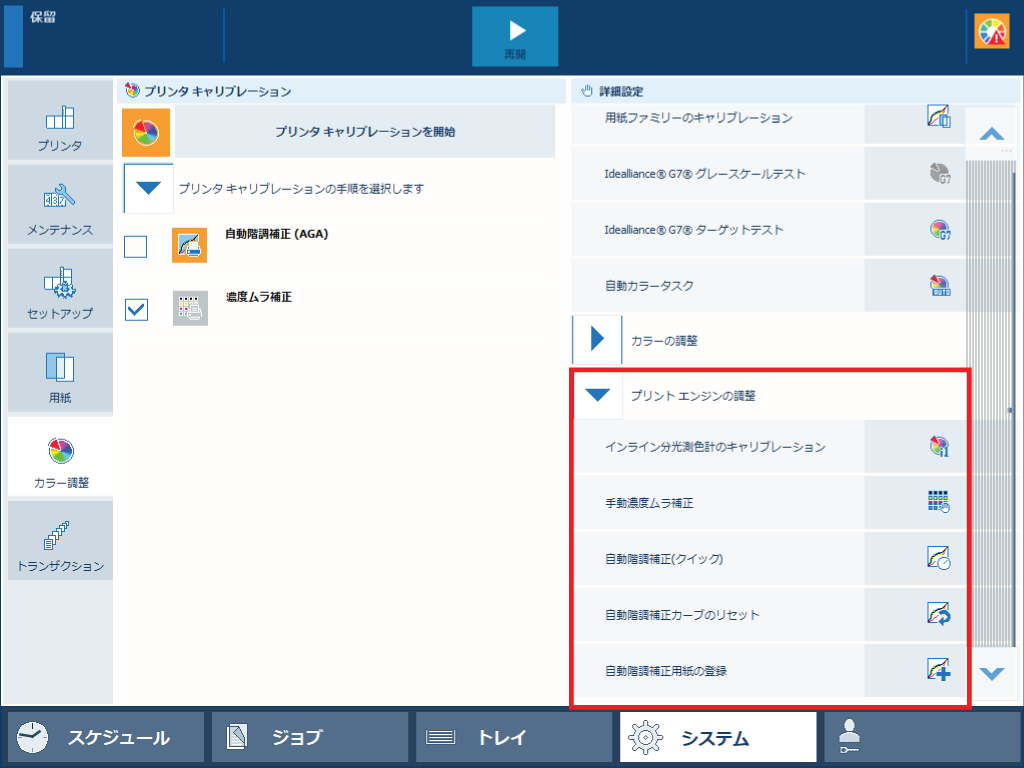The height and width of the screenshot is (768, 1024).
Task: Click 自動階調補正(クイック) row text
Action: click(x=664, y=559)
